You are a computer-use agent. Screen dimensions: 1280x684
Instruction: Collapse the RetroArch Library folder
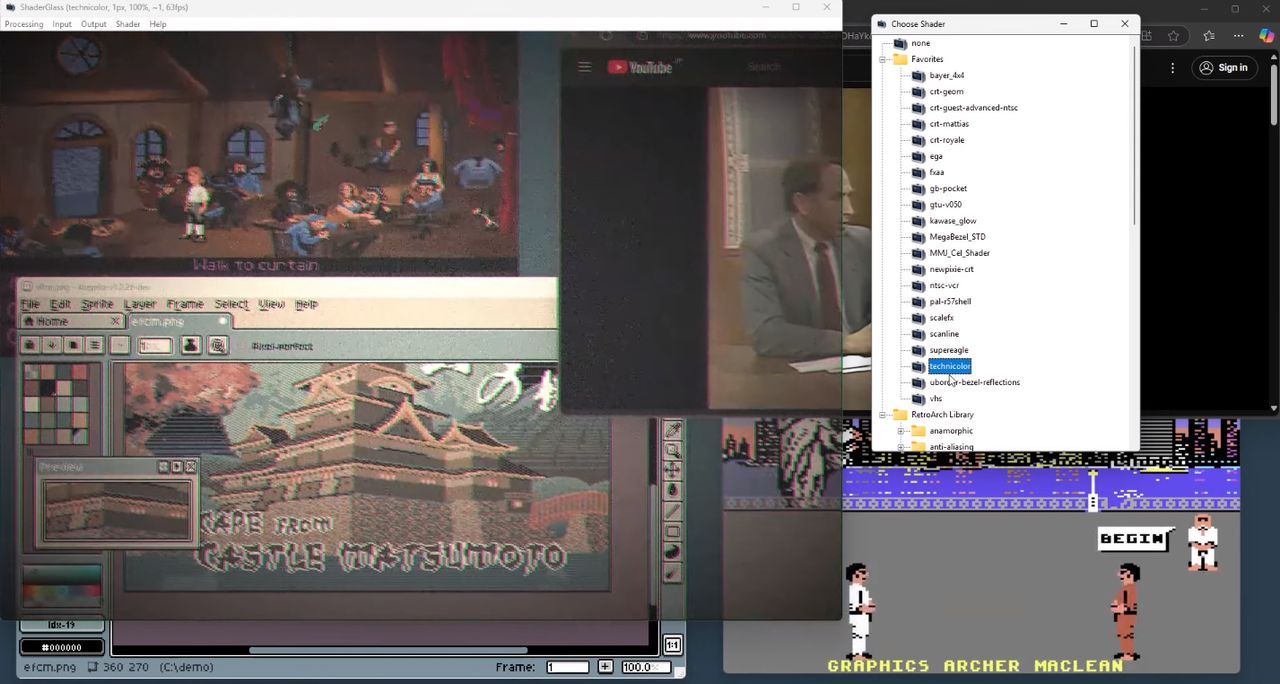pyautogui.click(x=883, y=415)
